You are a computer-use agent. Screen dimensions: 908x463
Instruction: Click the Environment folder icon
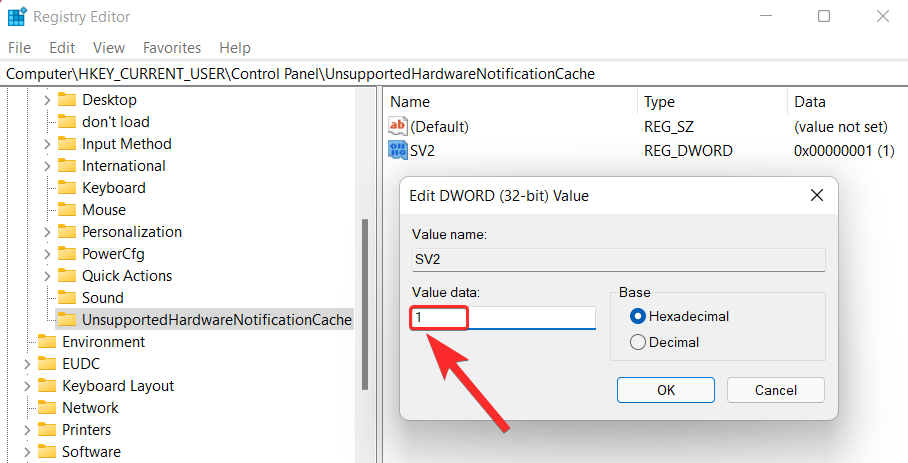point(47,342)
